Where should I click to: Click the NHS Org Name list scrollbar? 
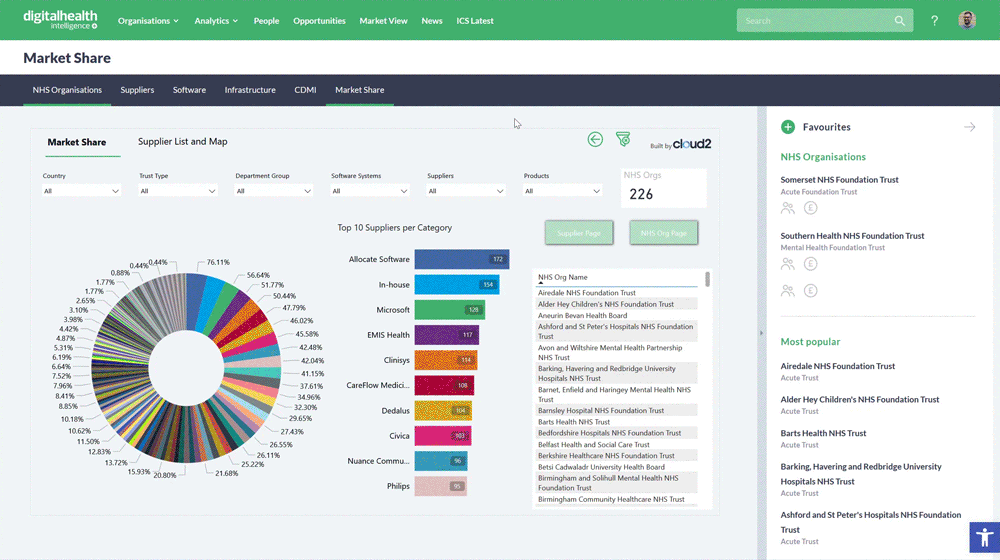coord(708,280)
